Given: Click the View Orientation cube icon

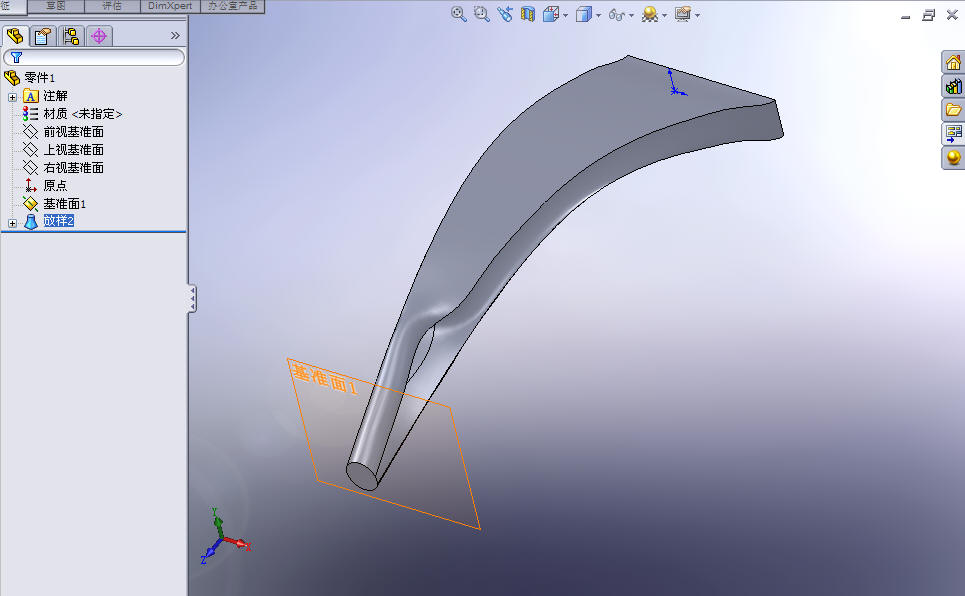Looking at the screenshot, I should point(551,14).
